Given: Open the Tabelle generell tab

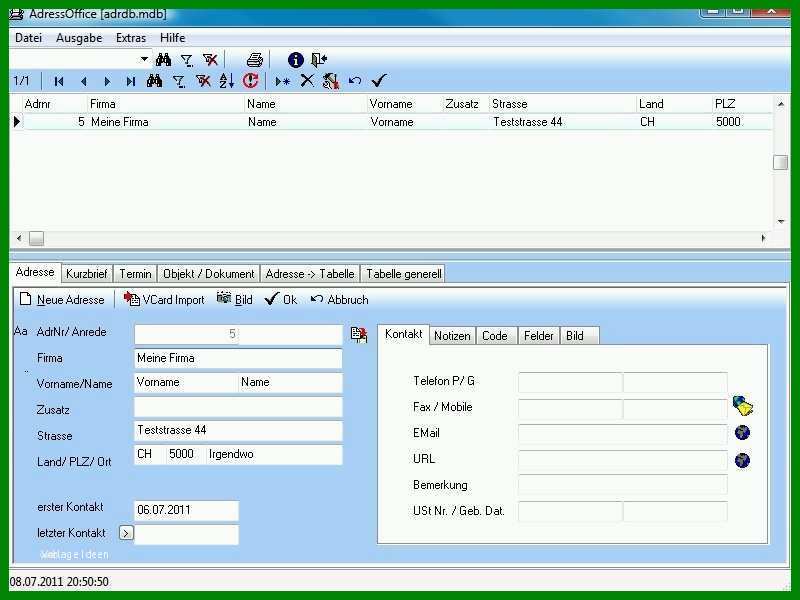Looking at the screenshot, I should [x=404, y=274].
